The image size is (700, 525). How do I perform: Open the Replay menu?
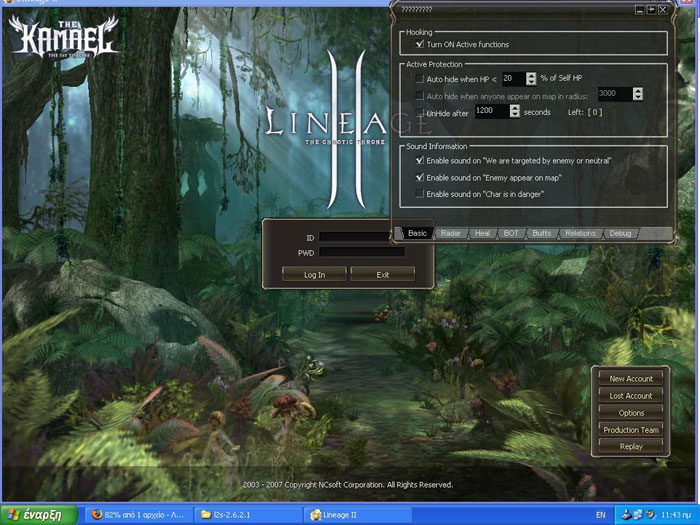coord(631,446)
